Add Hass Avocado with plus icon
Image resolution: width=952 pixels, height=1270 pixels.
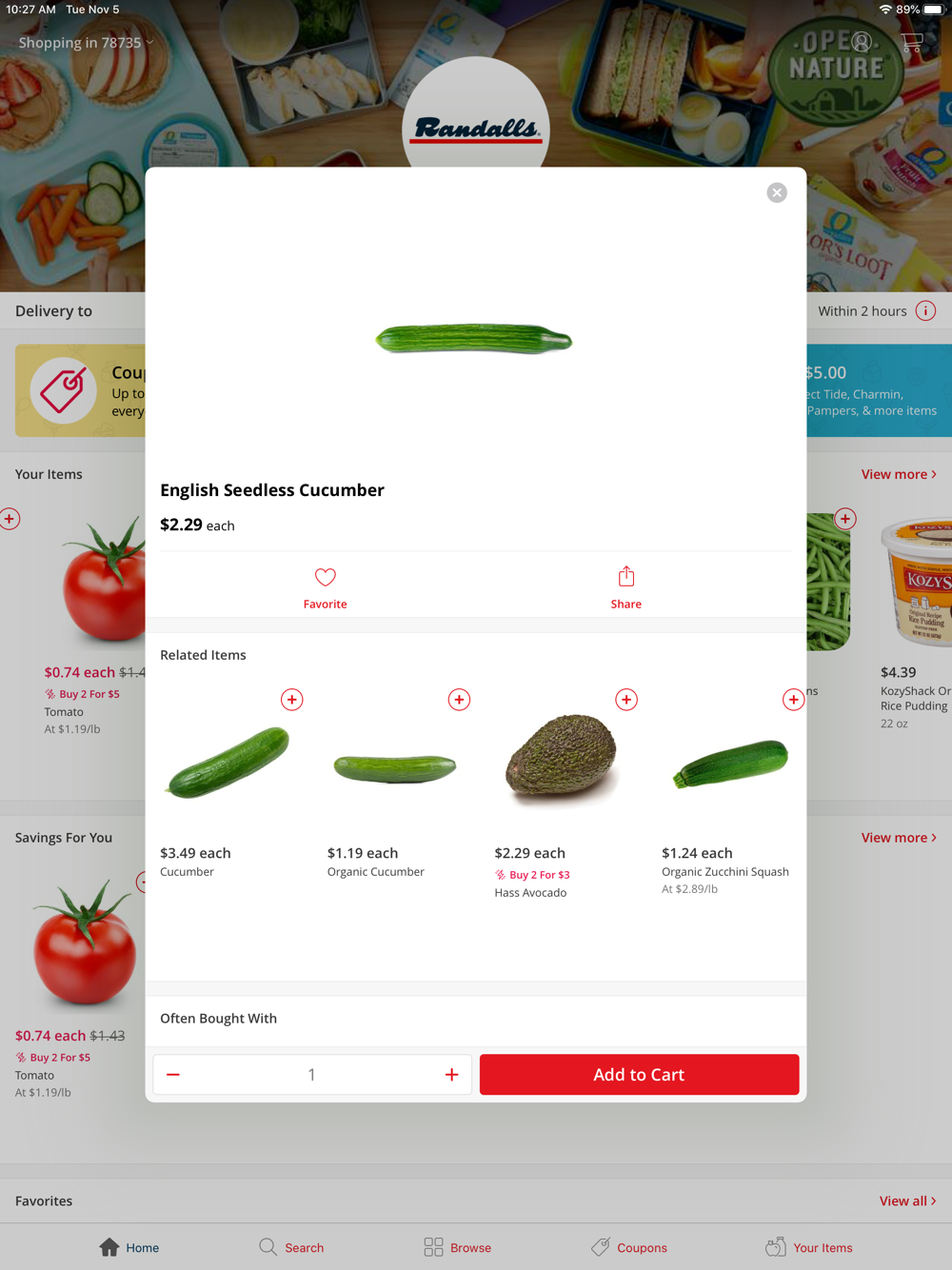(x=626, y=700)
